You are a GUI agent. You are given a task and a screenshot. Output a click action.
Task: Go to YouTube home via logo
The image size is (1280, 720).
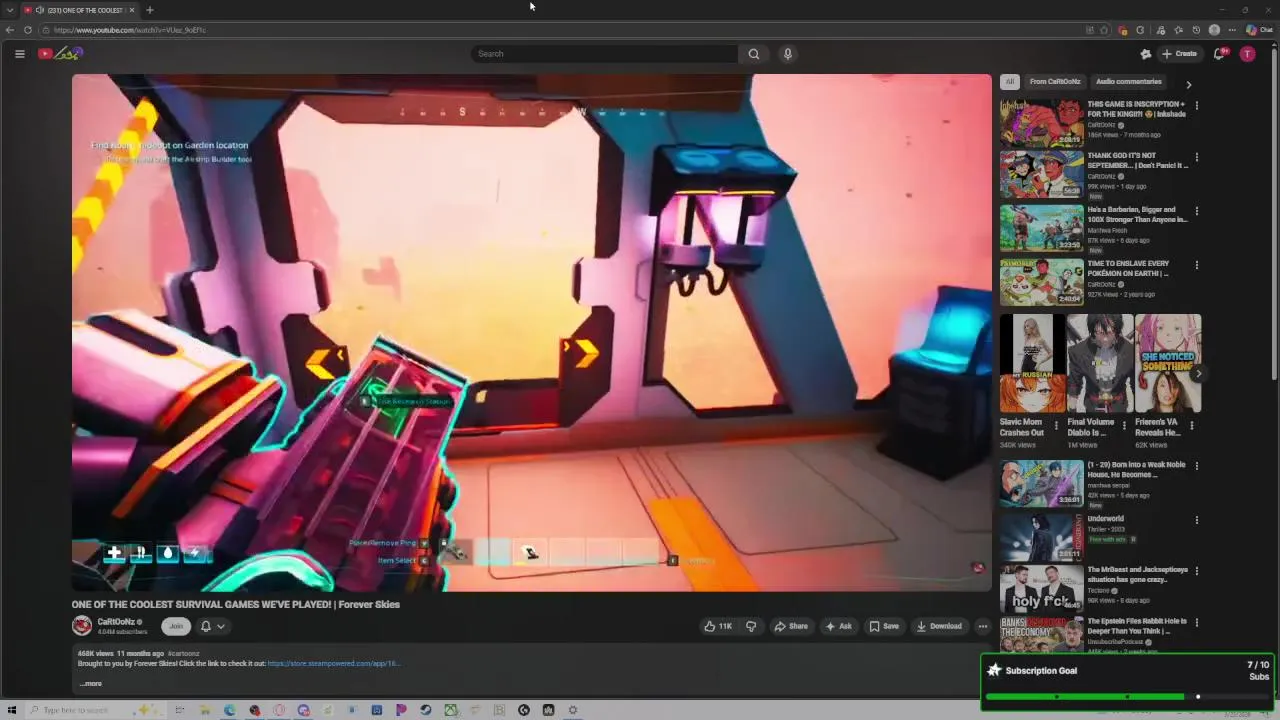(x=60, y=54)
